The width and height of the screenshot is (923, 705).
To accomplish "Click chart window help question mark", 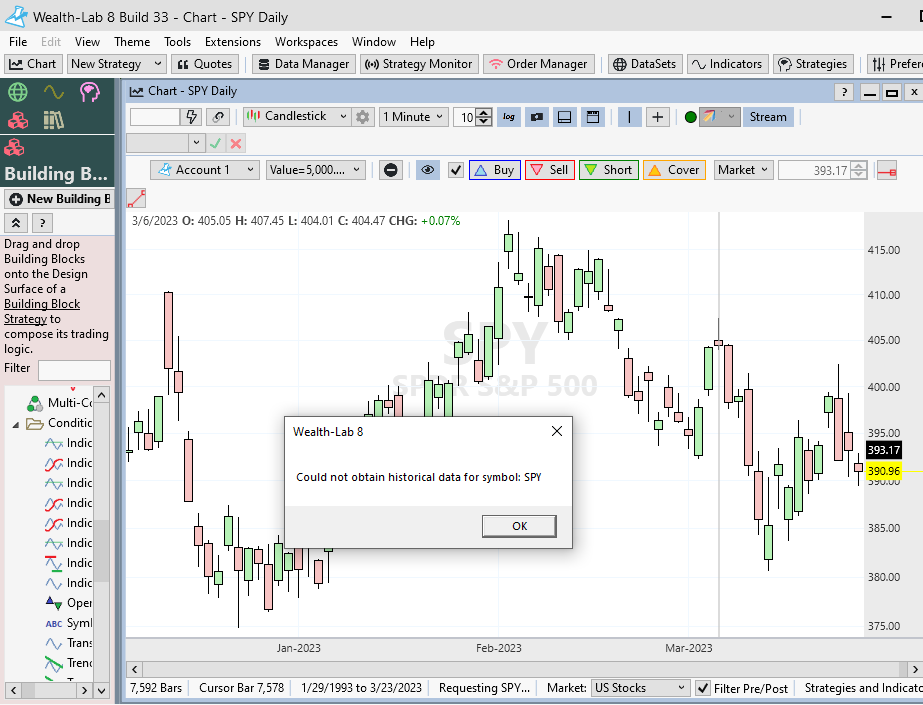I will [844, 92].
